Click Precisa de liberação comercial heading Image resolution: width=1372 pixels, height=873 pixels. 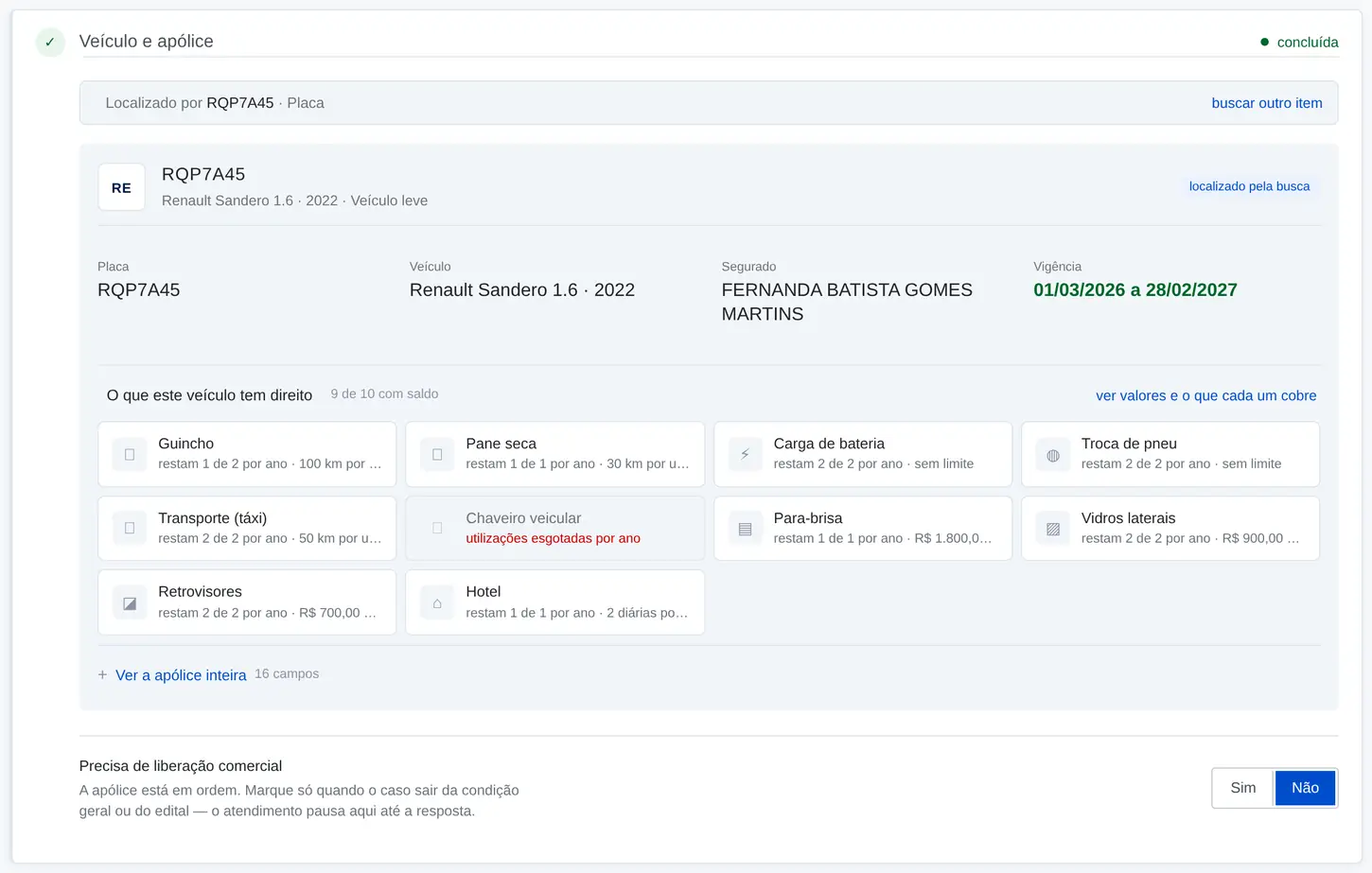[x=181, y=766]
